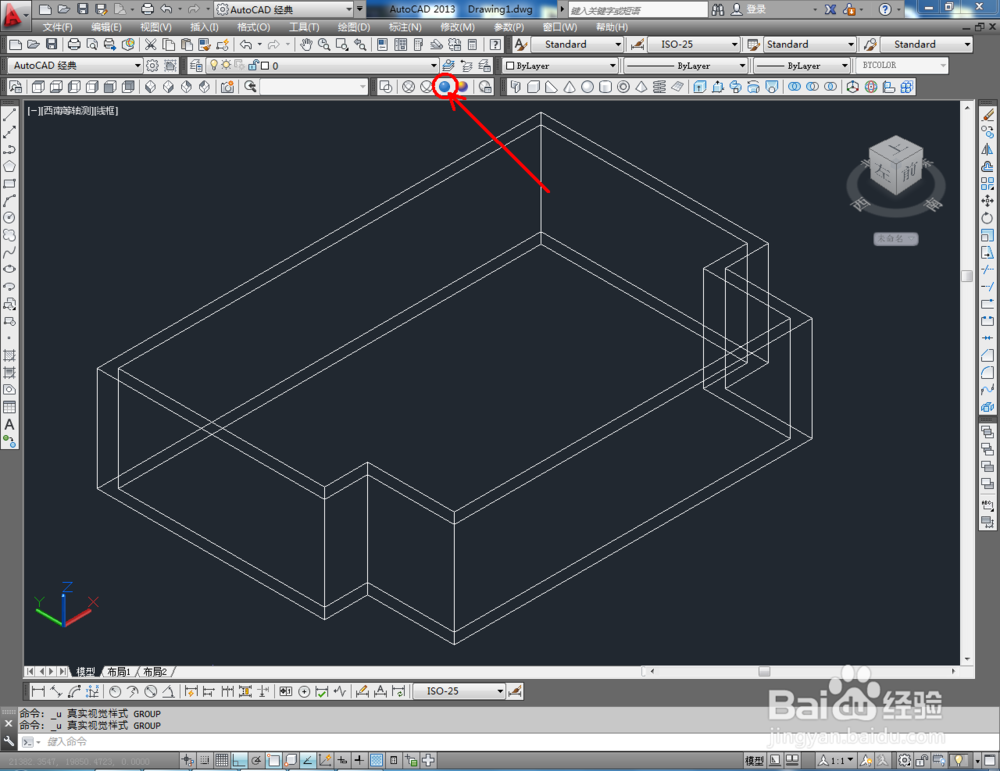
Task: Toggle Snap mode in status bar
Action: [204, 760]
